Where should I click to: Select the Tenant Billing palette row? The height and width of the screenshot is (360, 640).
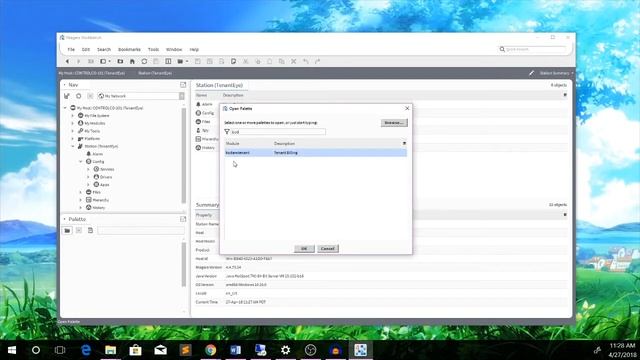(316, 153)
